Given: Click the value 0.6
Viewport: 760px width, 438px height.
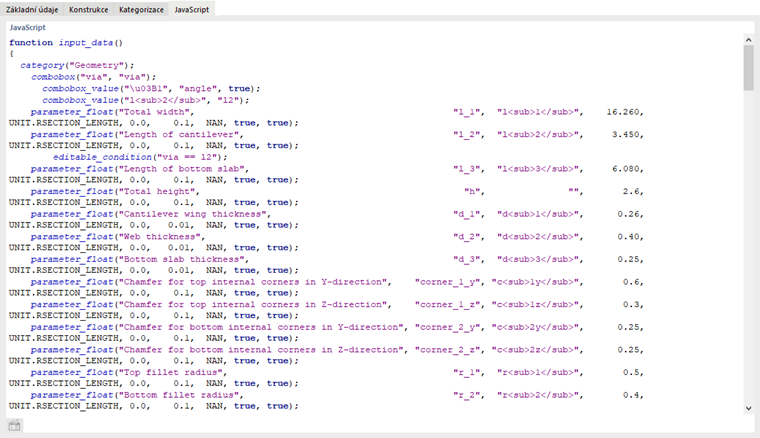Looking at the screenshot, I should tap(631, 282).
